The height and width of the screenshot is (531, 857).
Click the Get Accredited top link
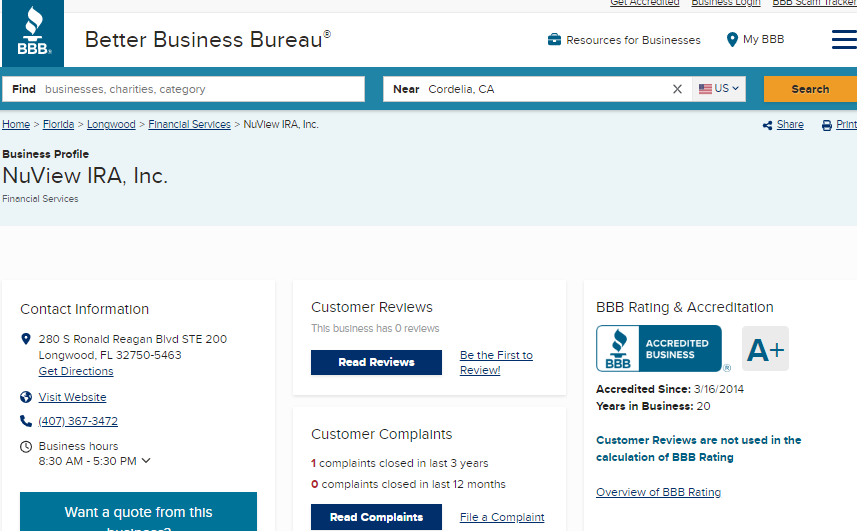(x=644, y=3)
